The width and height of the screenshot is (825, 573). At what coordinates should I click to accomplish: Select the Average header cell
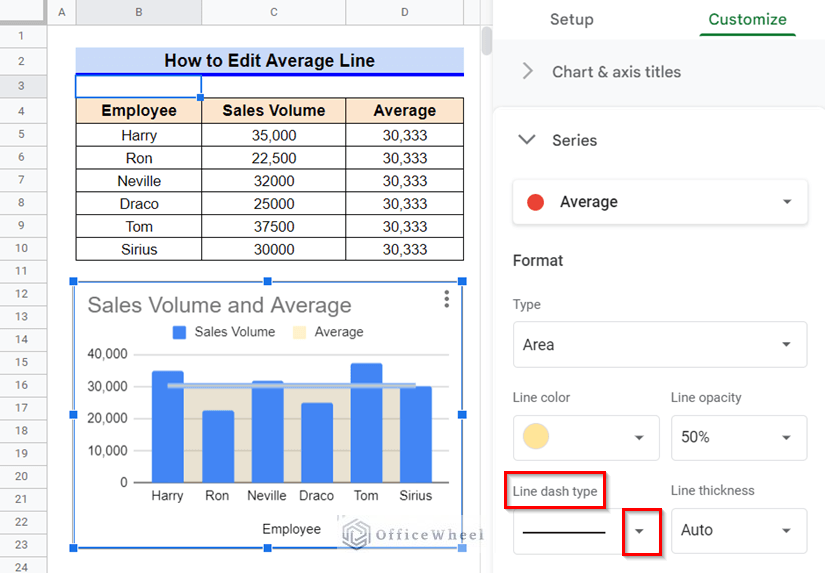(405, 110)
